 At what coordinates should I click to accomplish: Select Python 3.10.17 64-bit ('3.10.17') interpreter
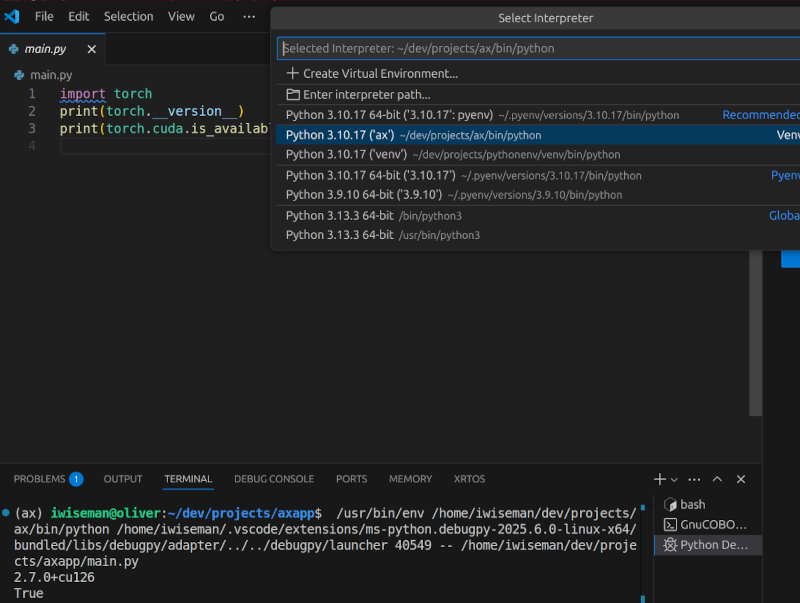pos(538,175)
